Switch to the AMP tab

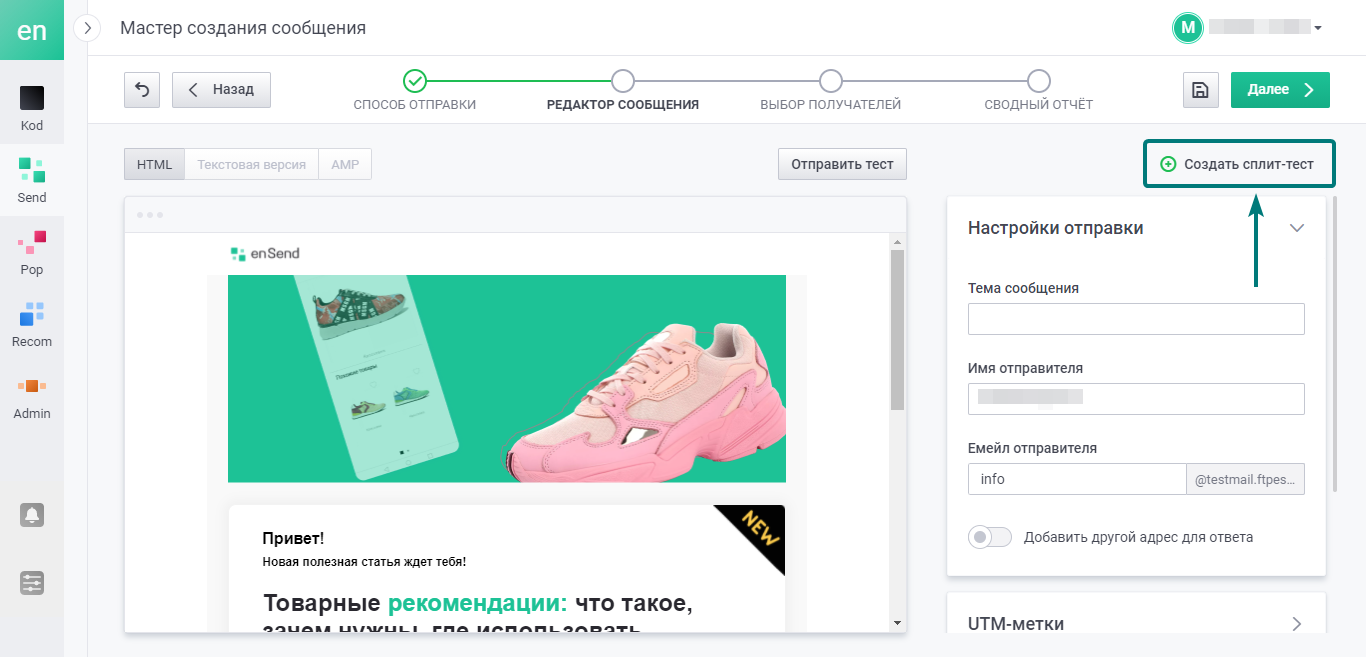(345, 164)
